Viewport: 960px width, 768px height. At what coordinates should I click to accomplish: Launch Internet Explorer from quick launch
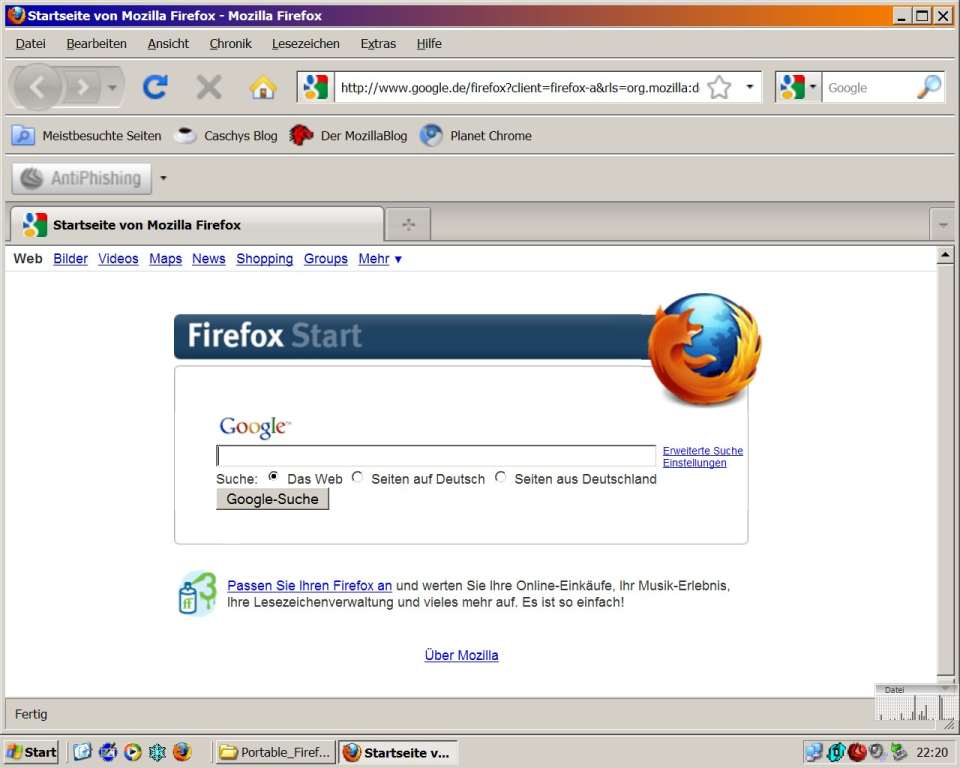(108, 751)
